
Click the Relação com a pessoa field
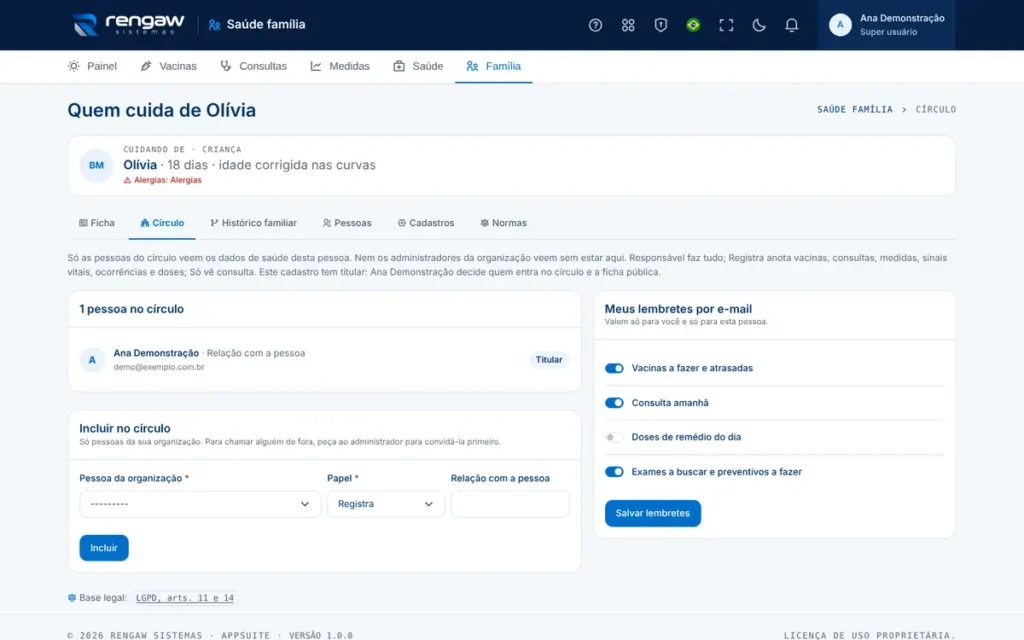(x=509, y=504)
